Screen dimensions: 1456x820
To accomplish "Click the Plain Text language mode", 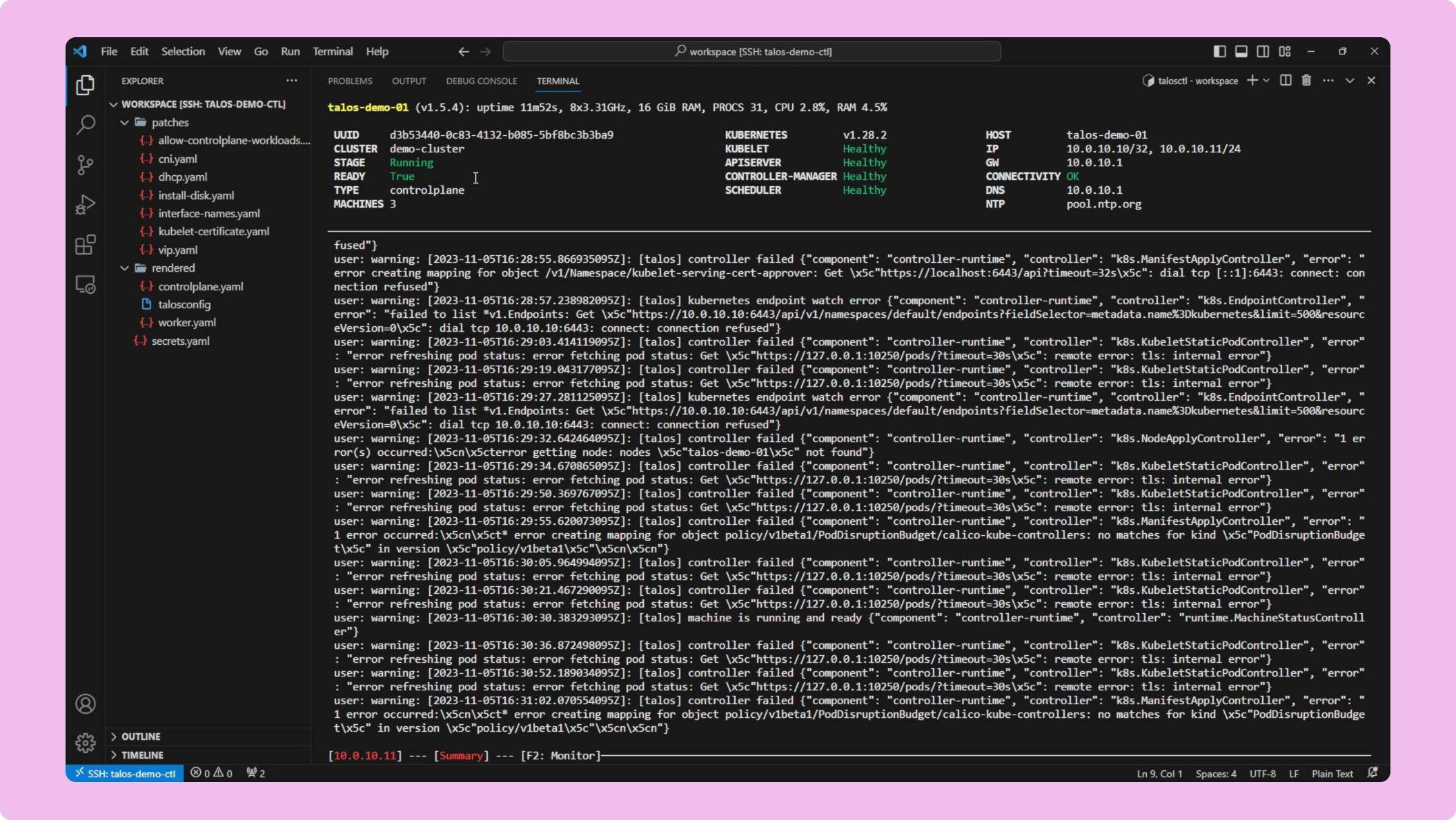I will 1332,774.
